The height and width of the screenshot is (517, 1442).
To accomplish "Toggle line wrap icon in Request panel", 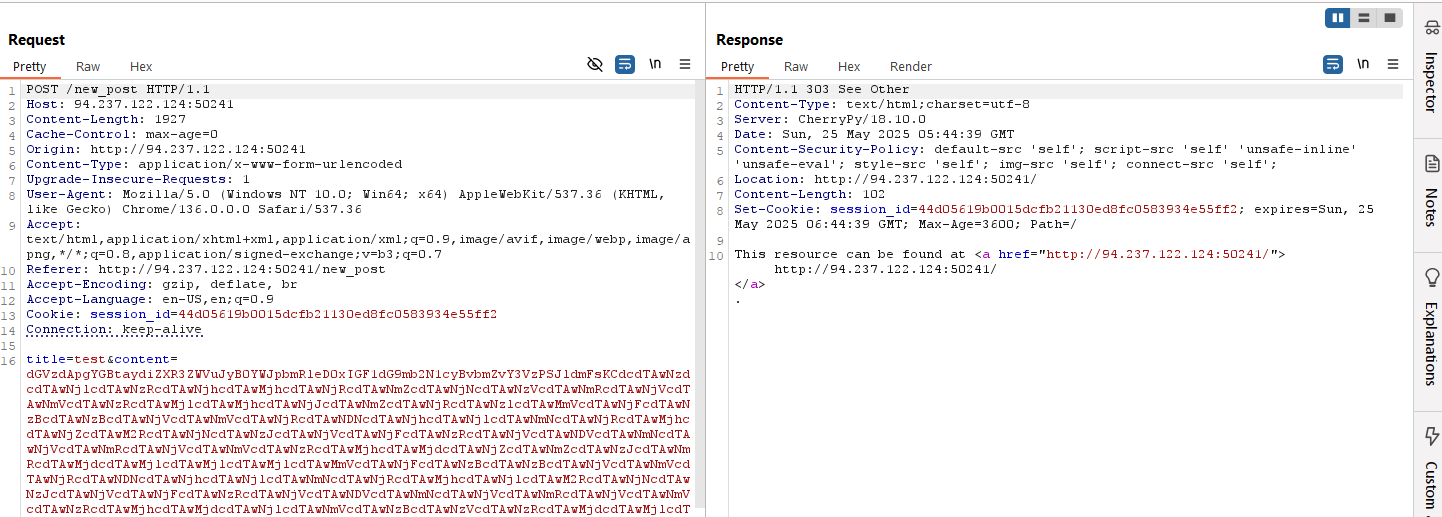I will coord(625,64).
